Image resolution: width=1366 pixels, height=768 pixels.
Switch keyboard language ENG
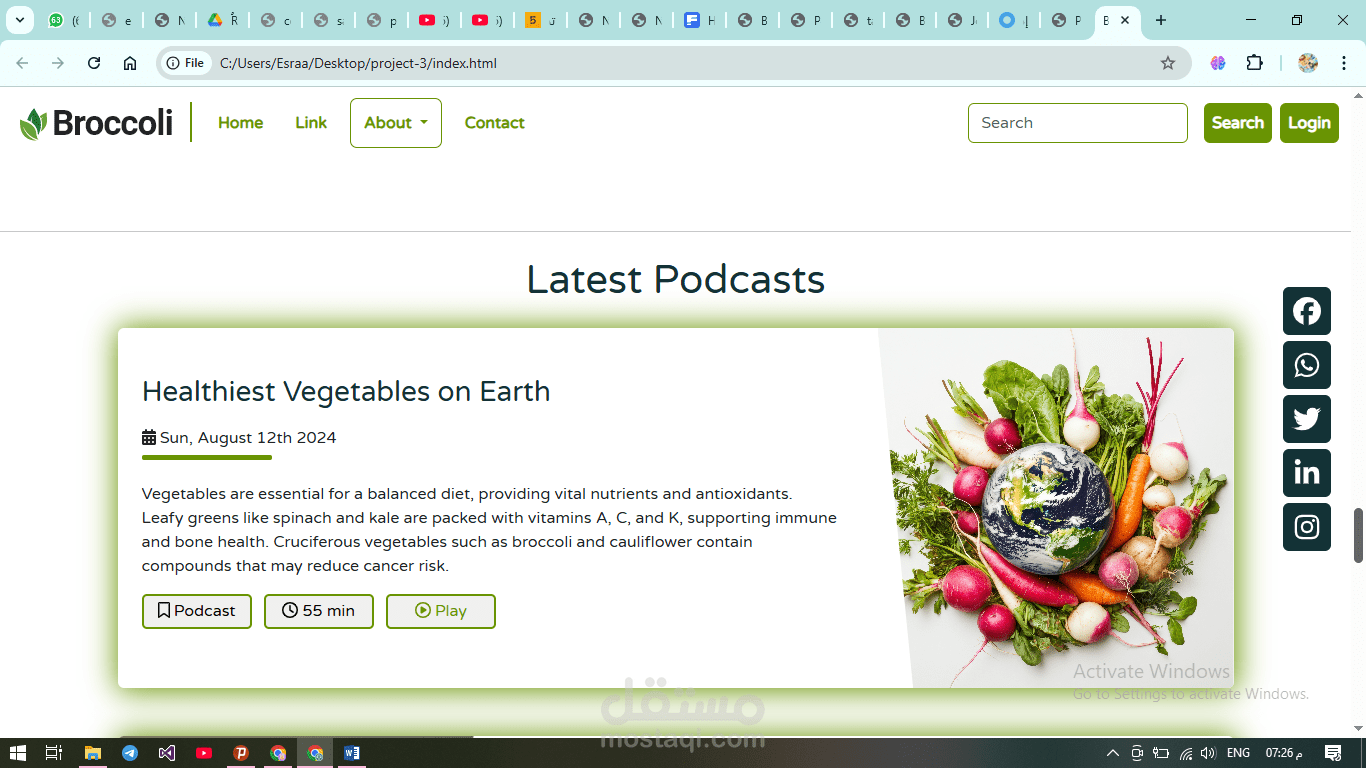1238,753
